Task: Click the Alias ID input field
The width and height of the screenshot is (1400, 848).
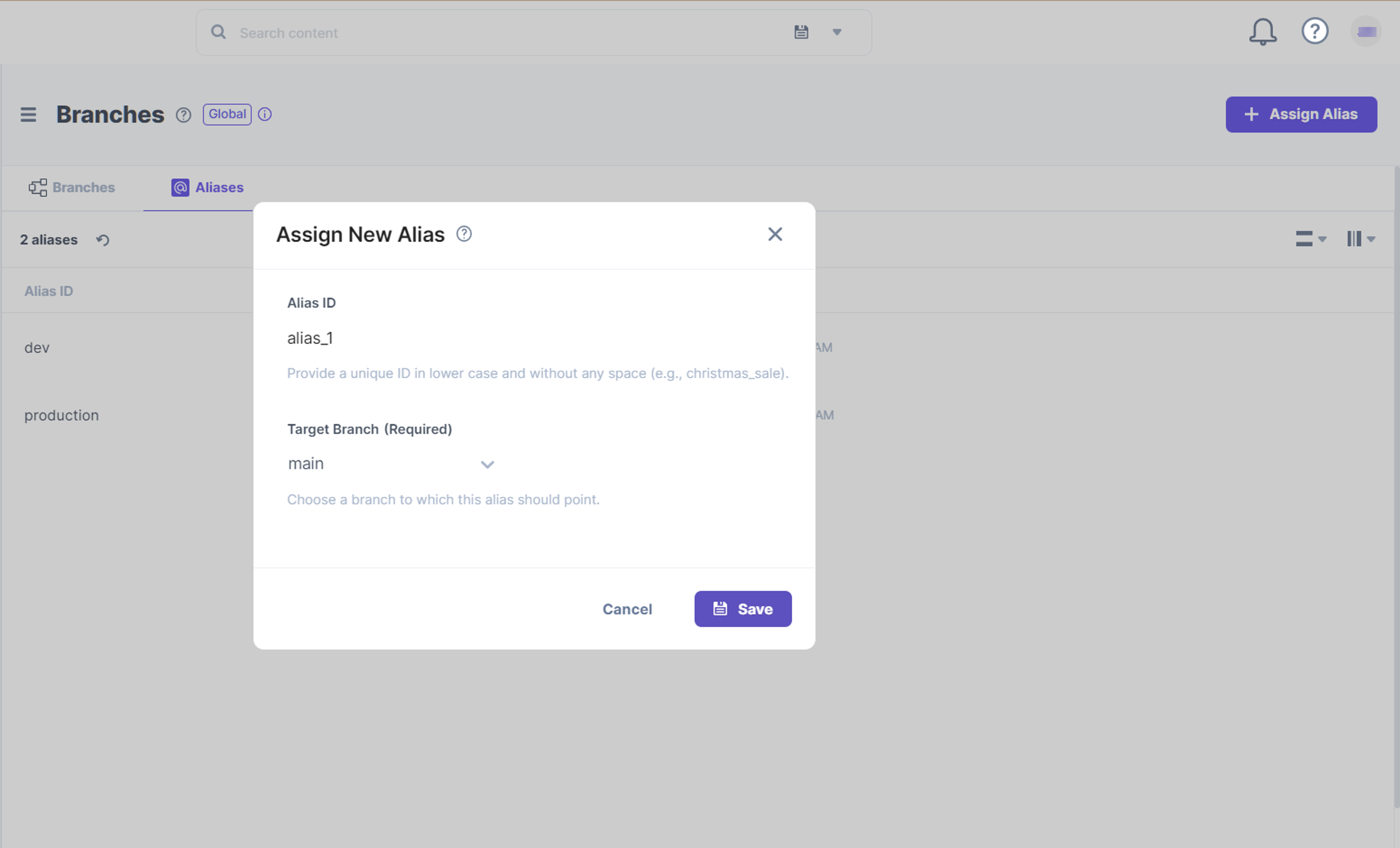Action: pos(534,338)
